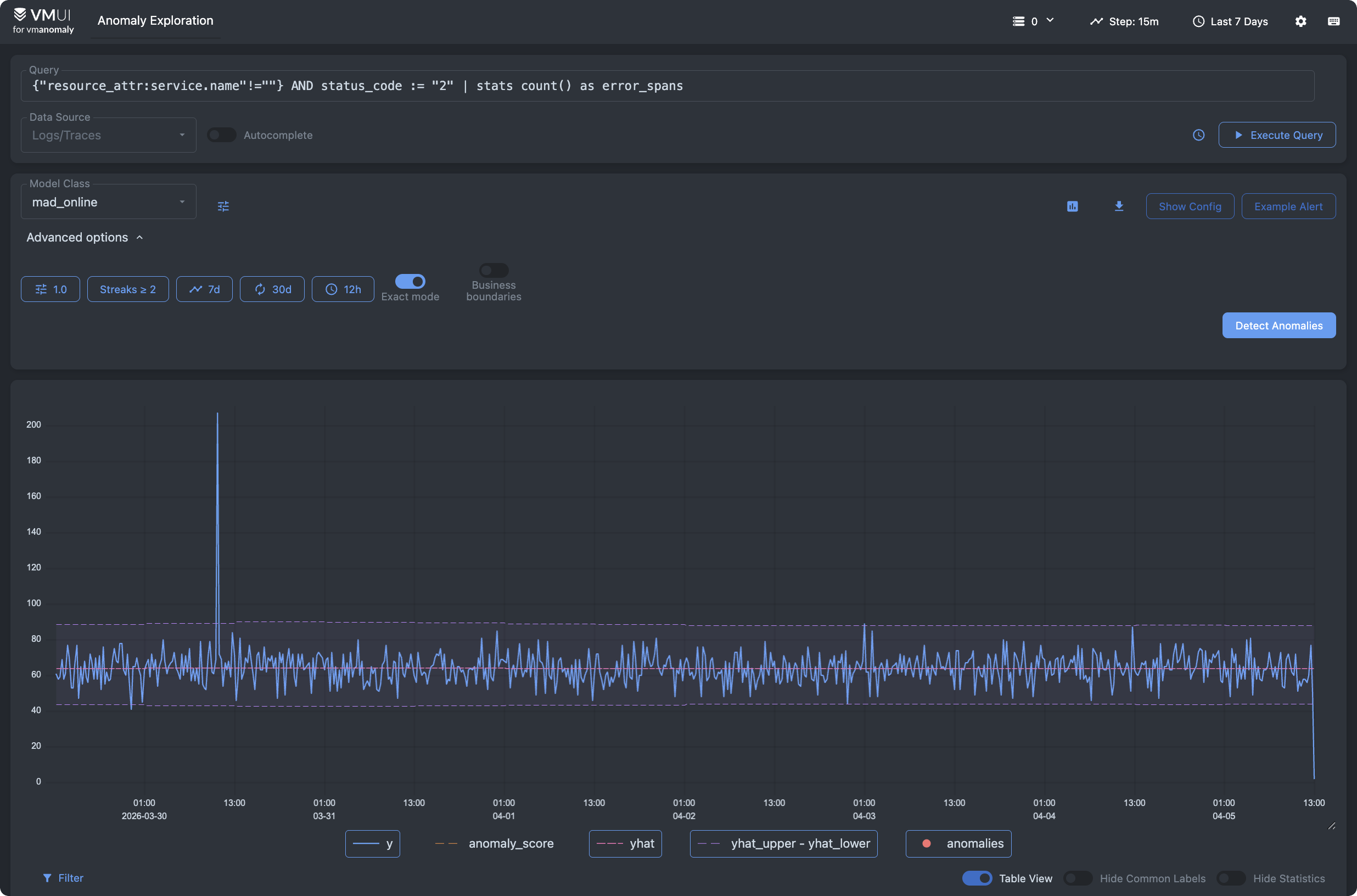Toggle the anomalies legend item
This screenshot has height=896, width=1357.
(958, 843)
